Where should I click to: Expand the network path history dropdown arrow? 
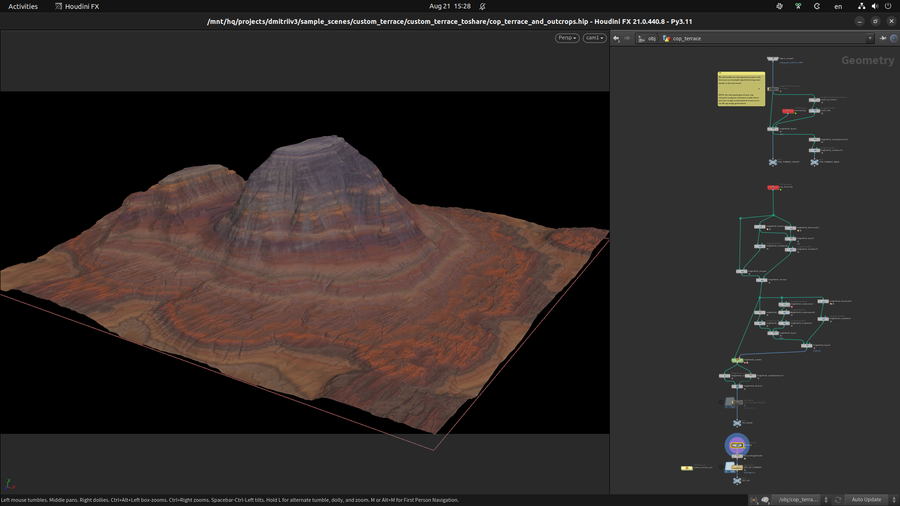(x=870, y=38)
